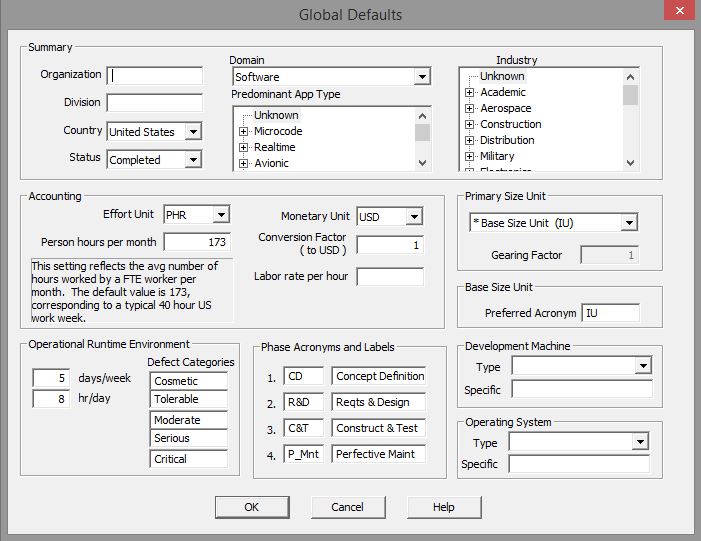Expand the Construction industry node
The width and height of the screenshot is (701, 541).
469,124
